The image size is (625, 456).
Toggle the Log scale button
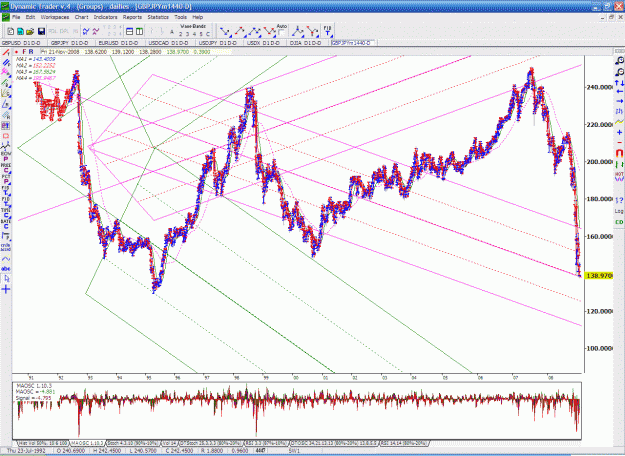pyautogui.click(x=619, y=211)
